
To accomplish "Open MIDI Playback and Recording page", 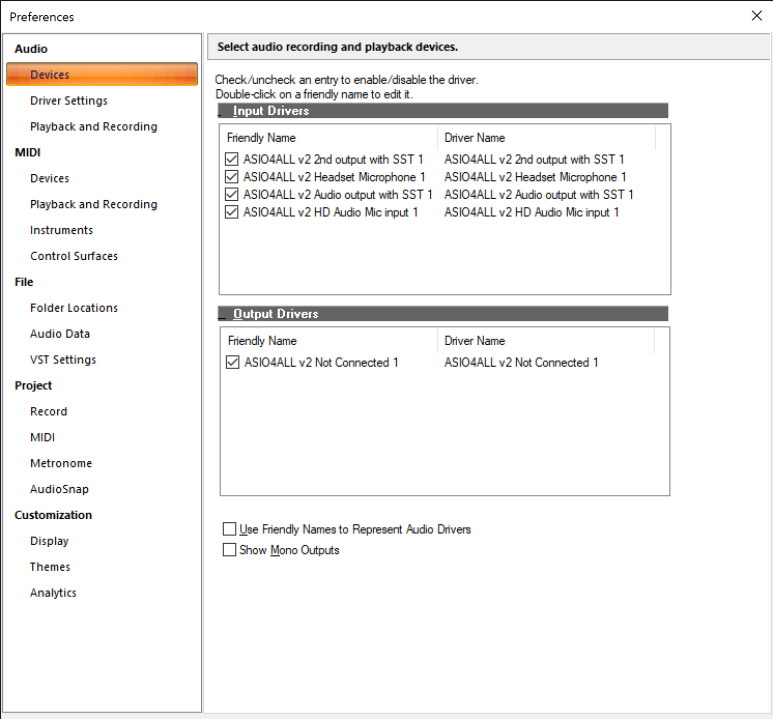I will [x=94, y=204].
